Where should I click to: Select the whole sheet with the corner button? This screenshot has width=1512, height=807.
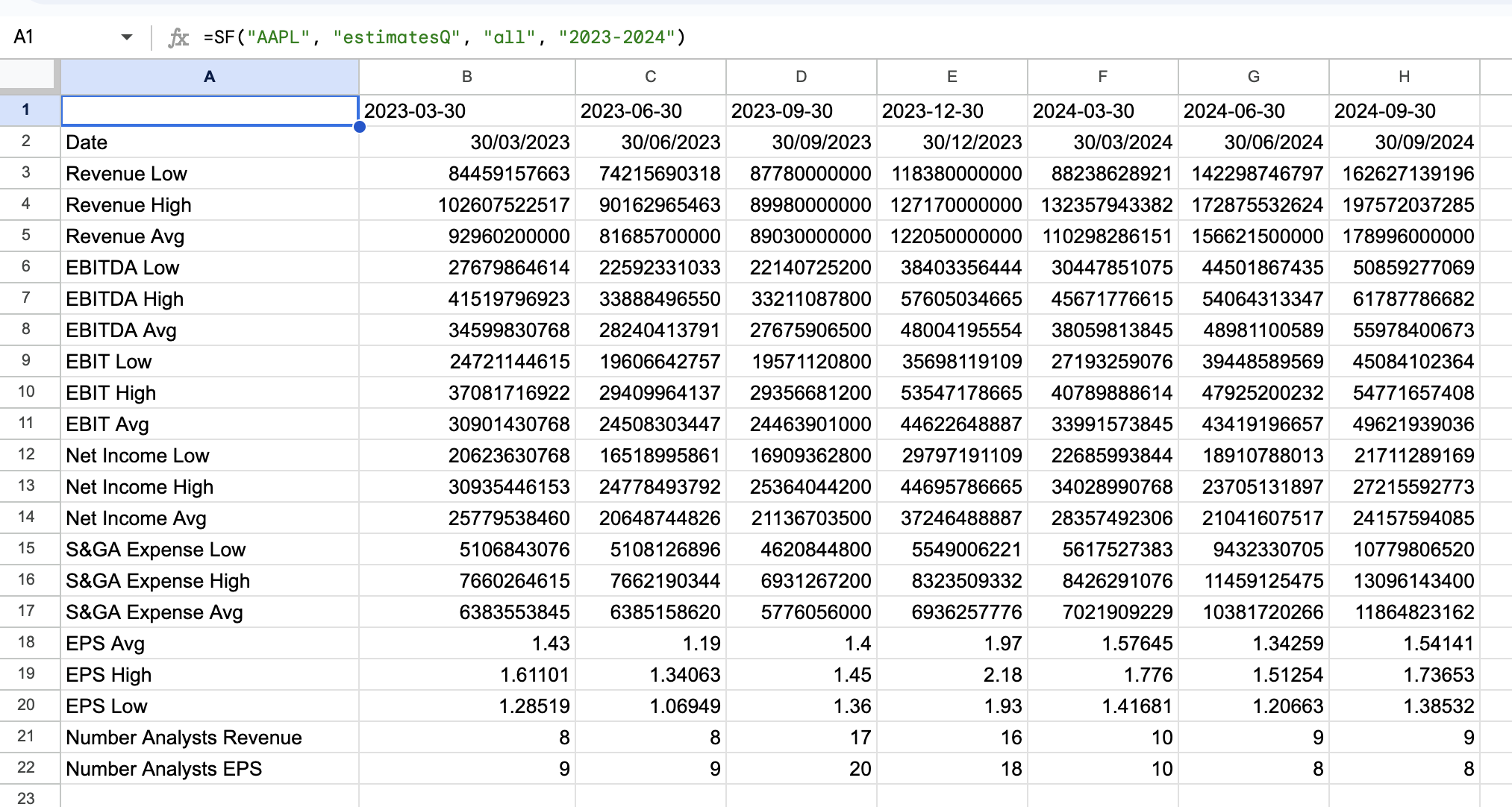30,76
